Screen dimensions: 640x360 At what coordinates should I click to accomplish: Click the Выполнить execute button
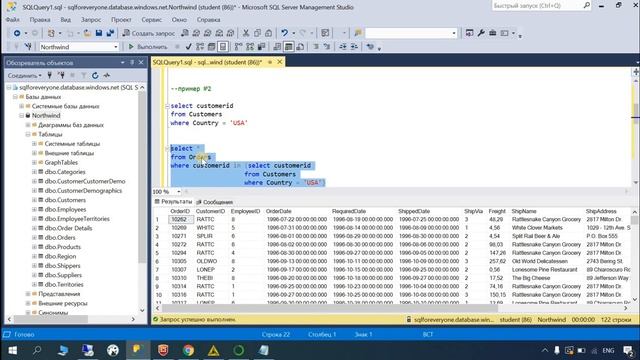coord(148,47)
